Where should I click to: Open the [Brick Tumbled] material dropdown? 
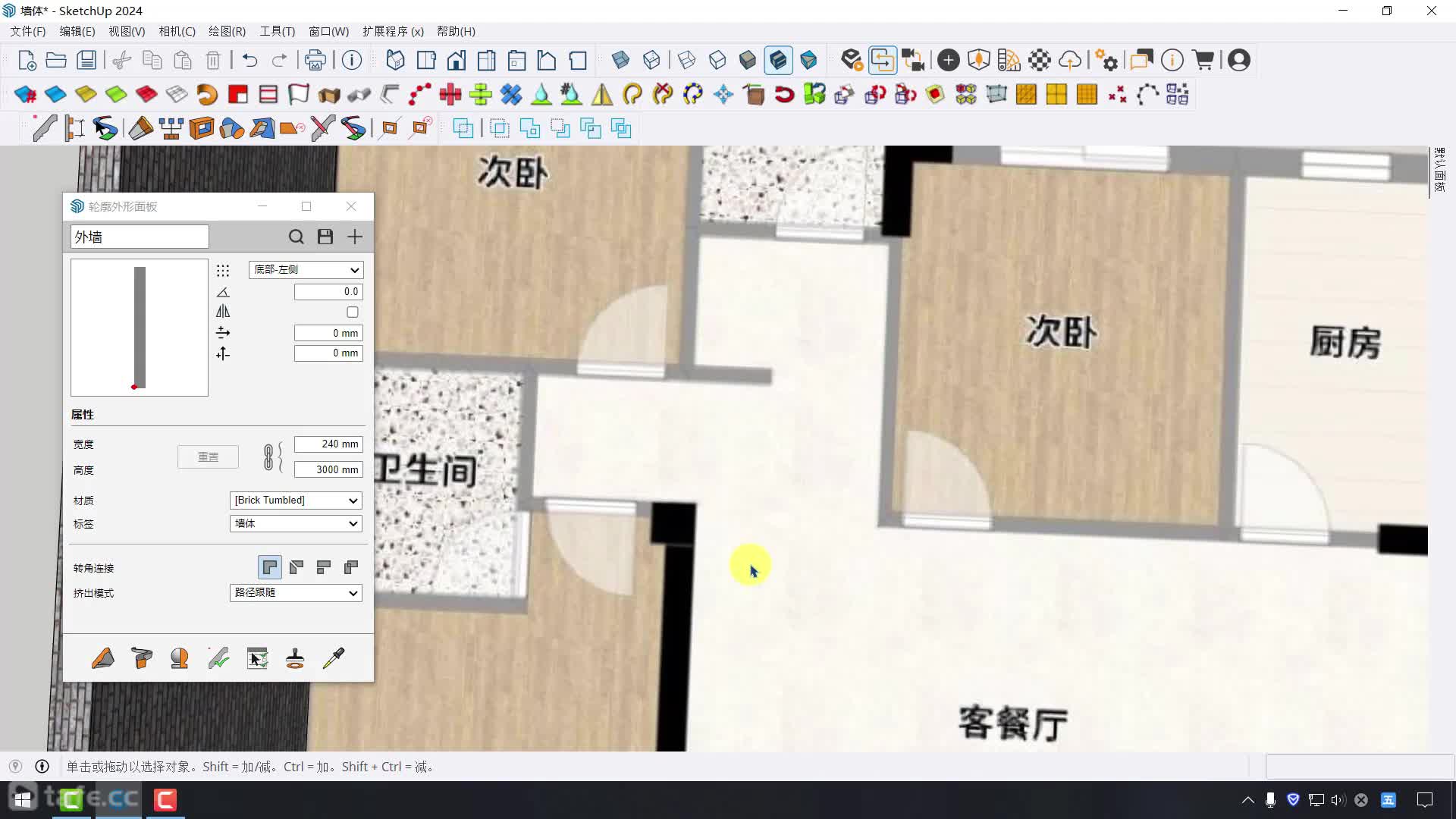(296, 500)
